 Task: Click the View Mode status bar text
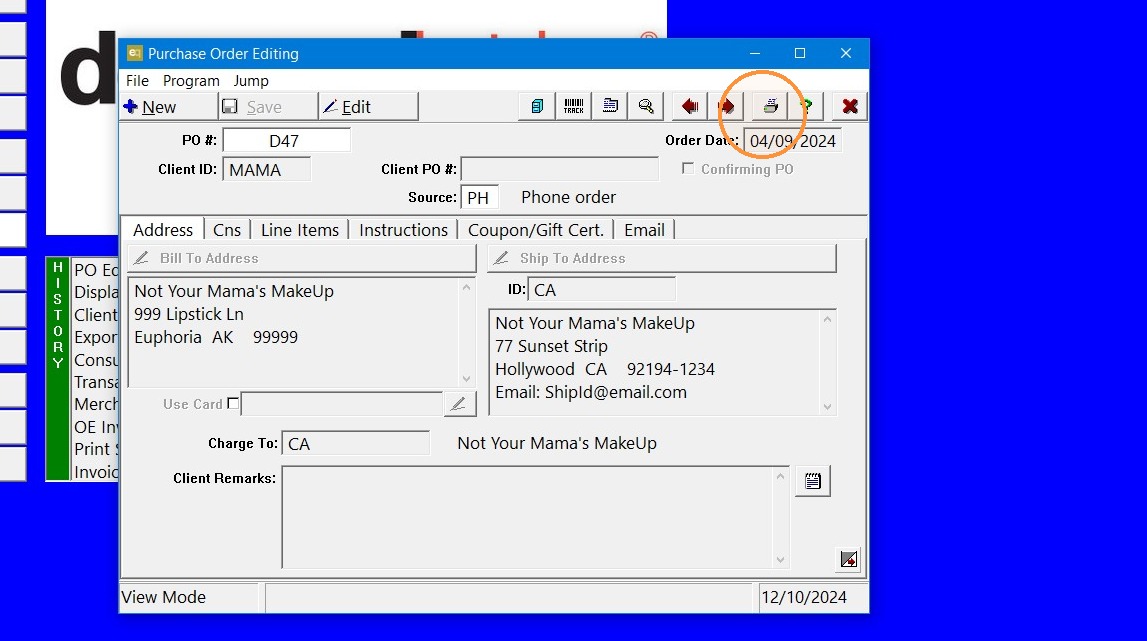tap(163, 597)
